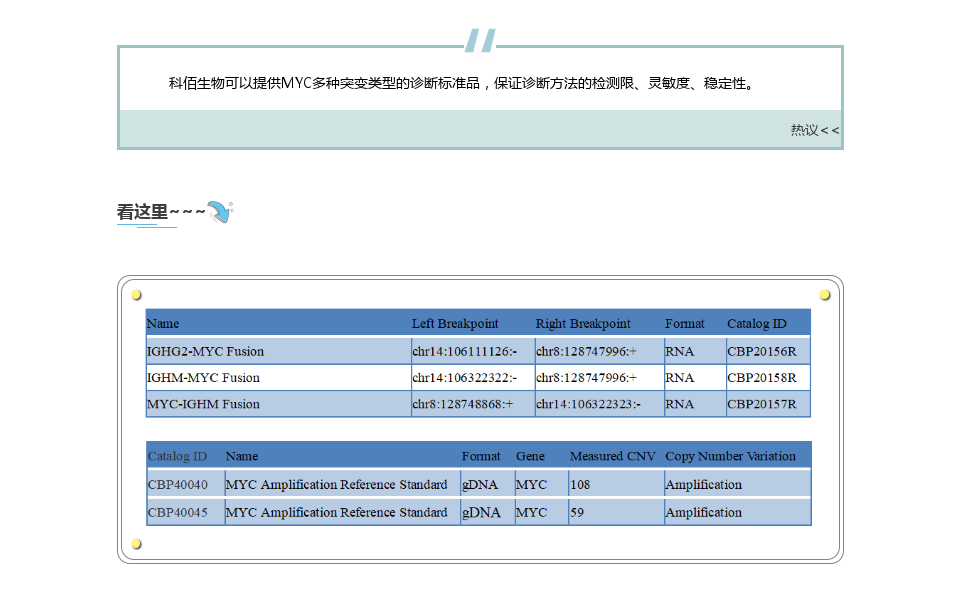Click the MYC-IGHM Fusion row name
This screenshot has height=592, width=960.
point(203,404)
